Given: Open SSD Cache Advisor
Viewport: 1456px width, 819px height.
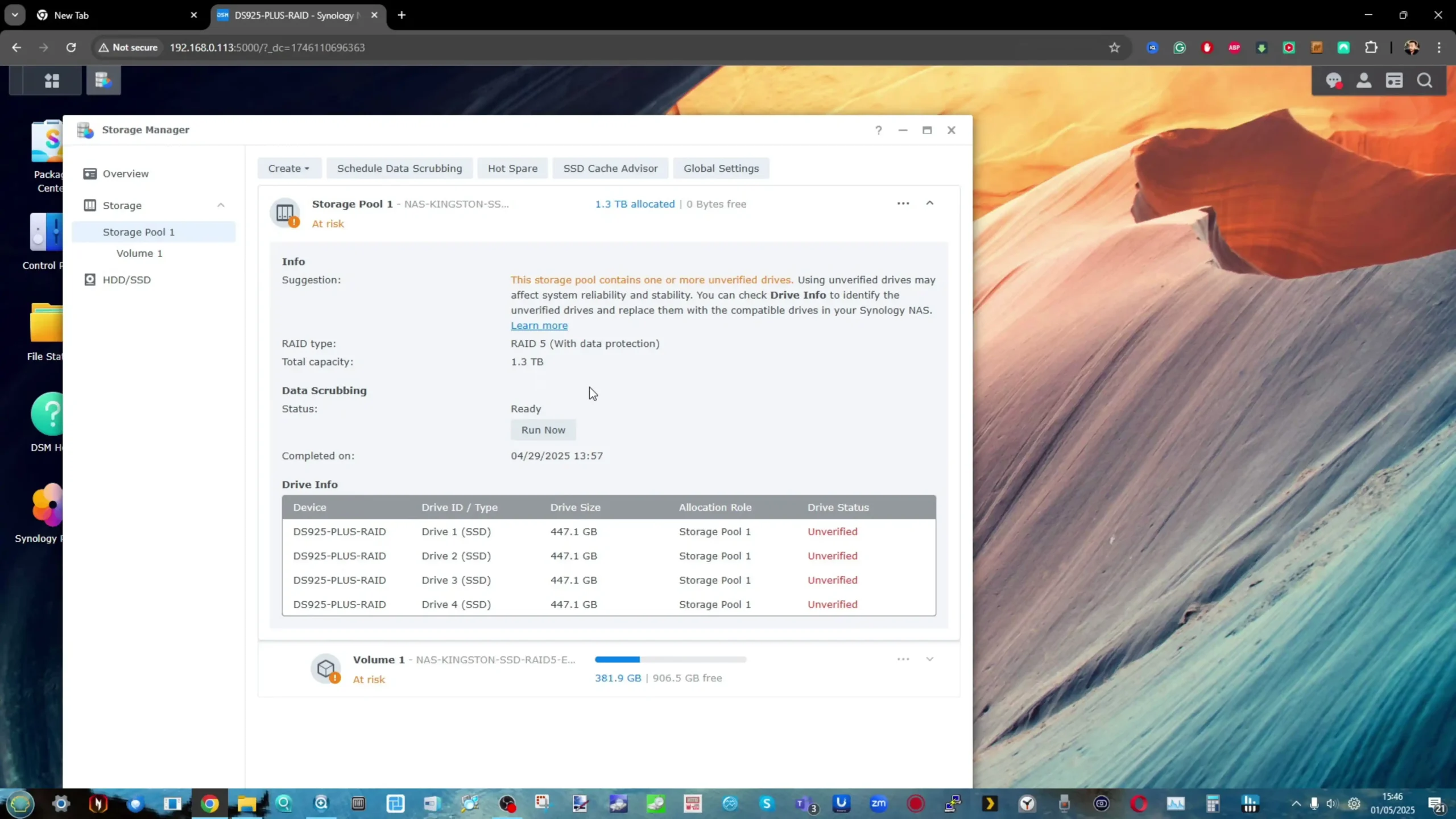Looking at the screenshot, I should [610, 168].
